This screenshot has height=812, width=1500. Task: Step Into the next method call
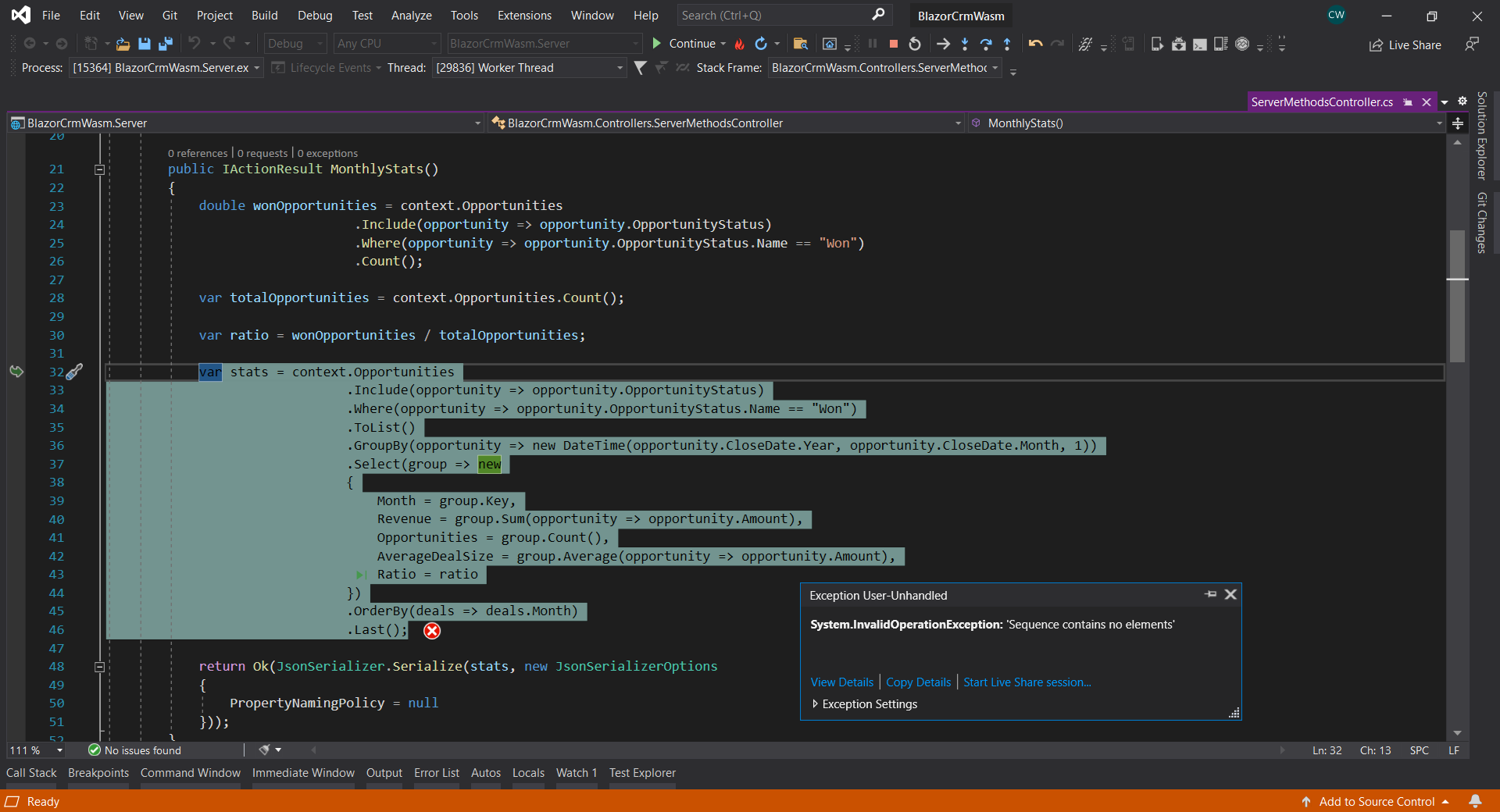(x=965, y=44)
